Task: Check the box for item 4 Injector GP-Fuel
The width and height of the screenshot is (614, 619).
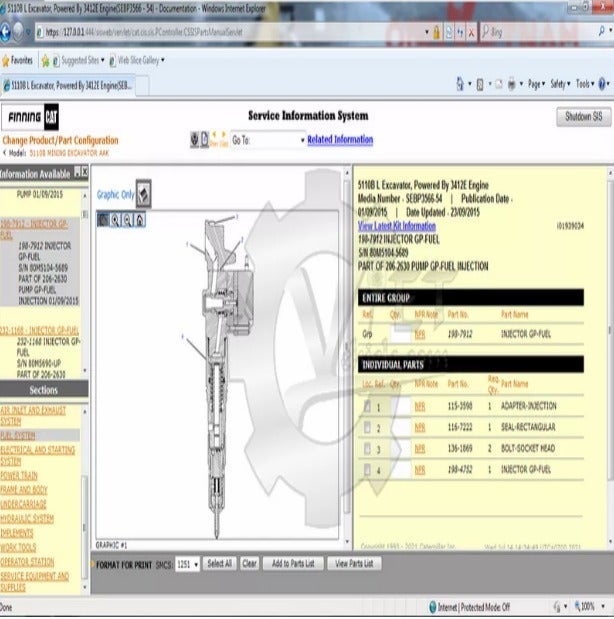Action: click(x=368, y=469)
